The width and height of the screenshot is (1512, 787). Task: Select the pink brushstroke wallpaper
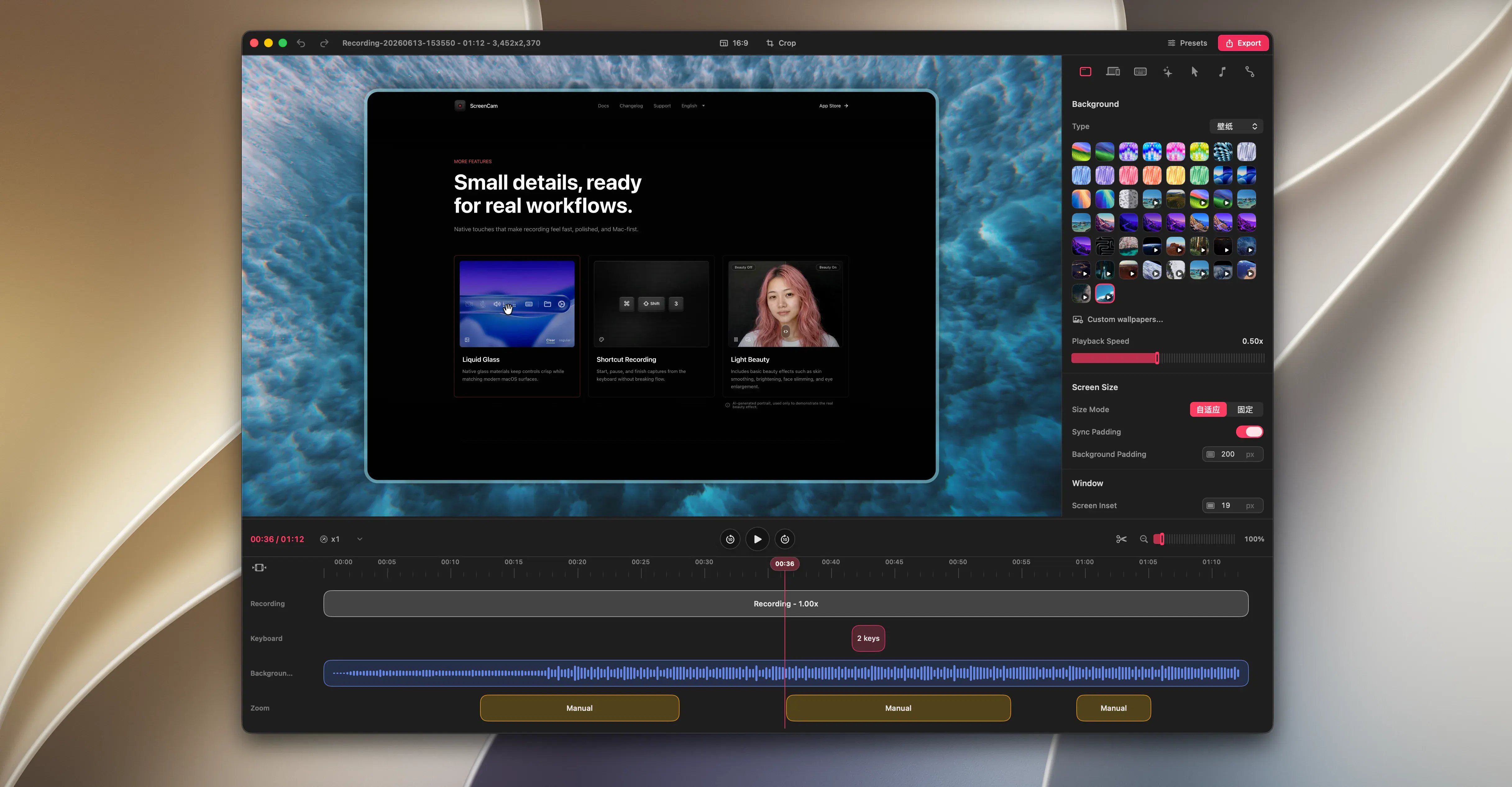[x=1128, y=175]
